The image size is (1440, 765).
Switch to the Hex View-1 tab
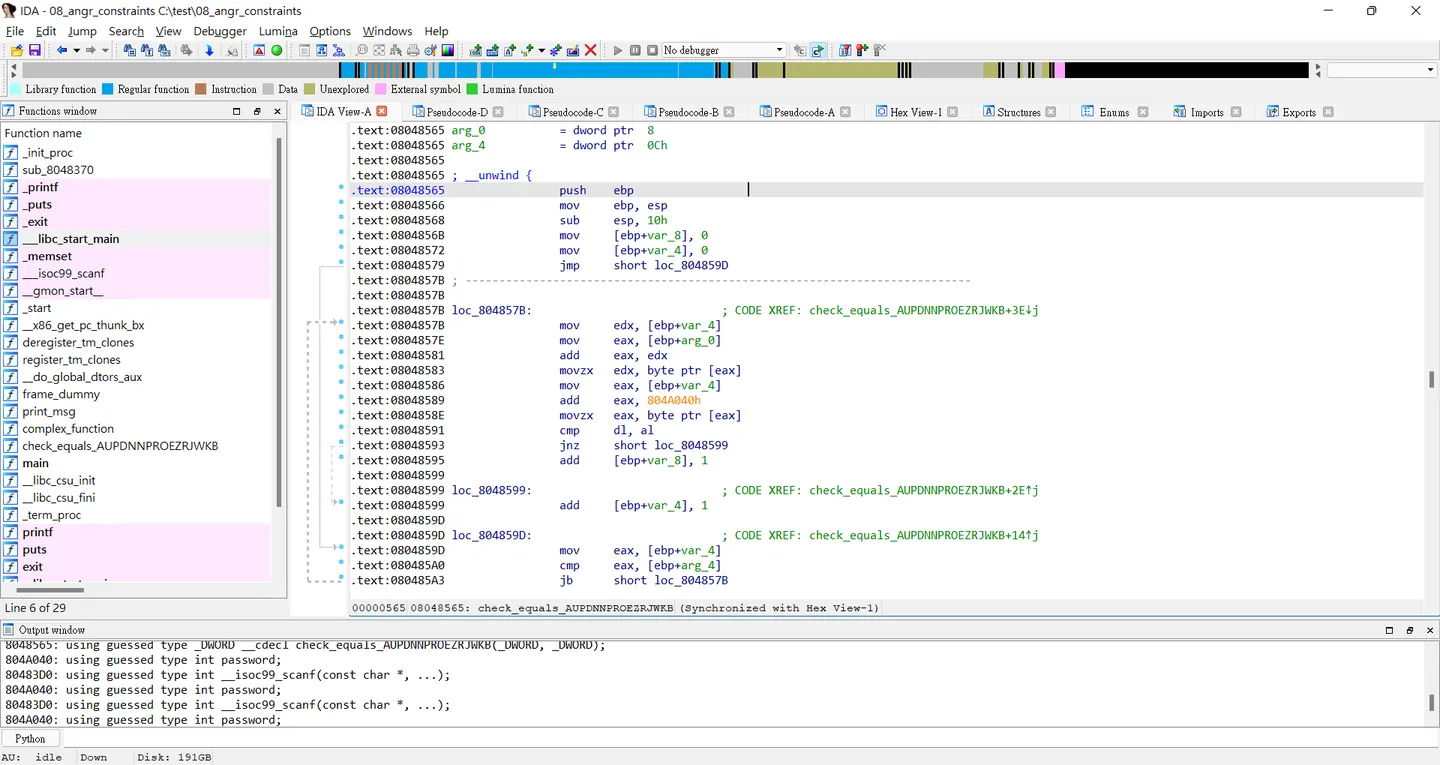[916, 112]
